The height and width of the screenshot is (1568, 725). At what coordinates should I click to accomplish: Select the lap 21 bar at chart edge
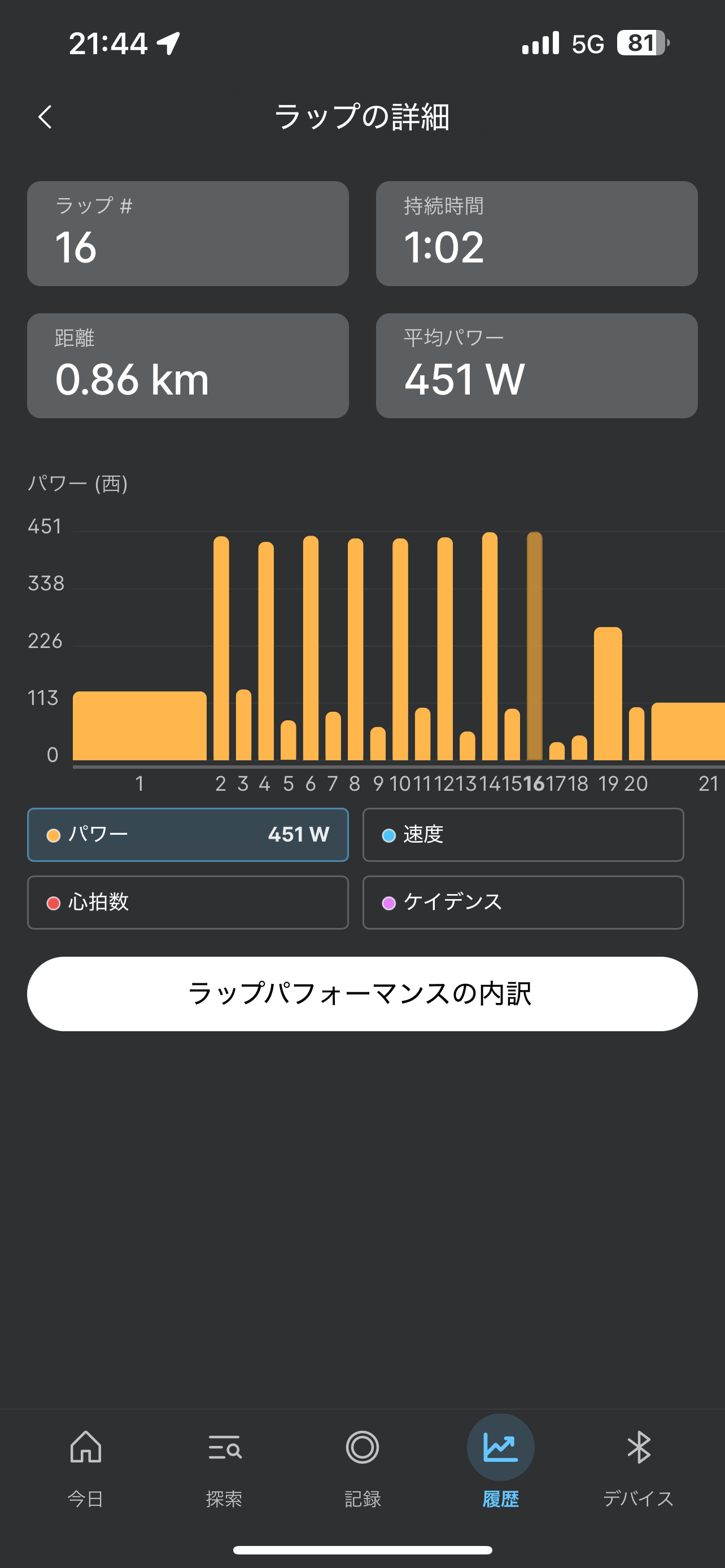tap(688, 731)
